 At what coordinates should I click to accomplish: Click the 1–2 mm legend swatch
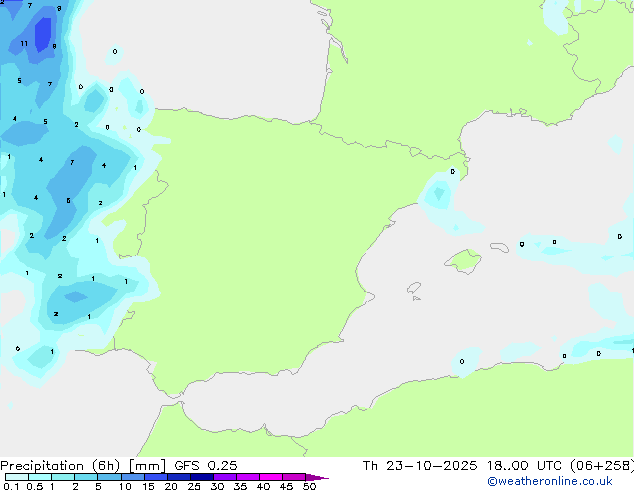click(x=63, y=477)
